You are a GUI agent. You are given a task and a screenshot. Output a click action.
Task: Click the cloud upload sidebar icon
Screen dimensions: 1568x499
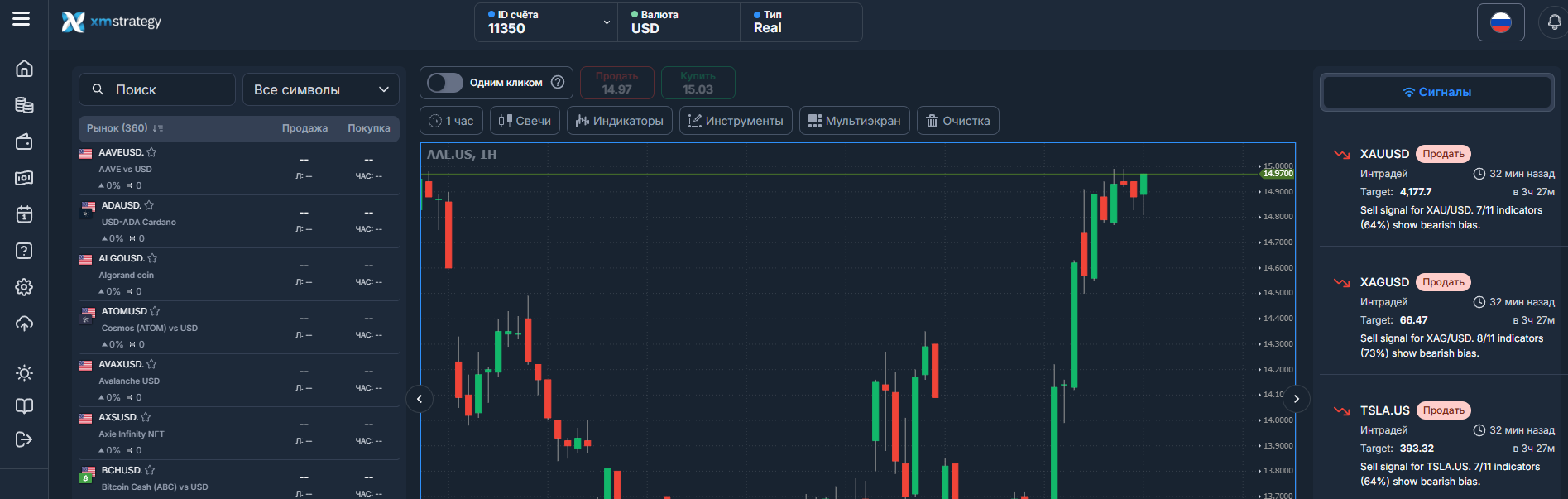tap(24, 324)
